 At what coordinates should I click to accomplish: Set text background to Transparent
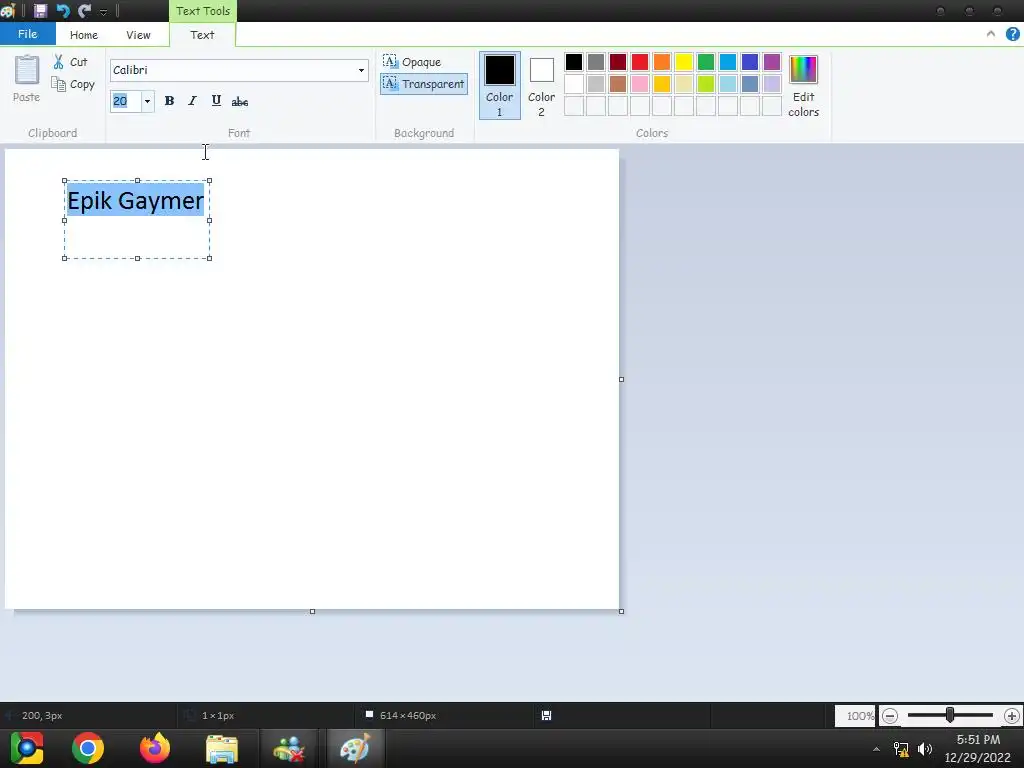[424, 84]
